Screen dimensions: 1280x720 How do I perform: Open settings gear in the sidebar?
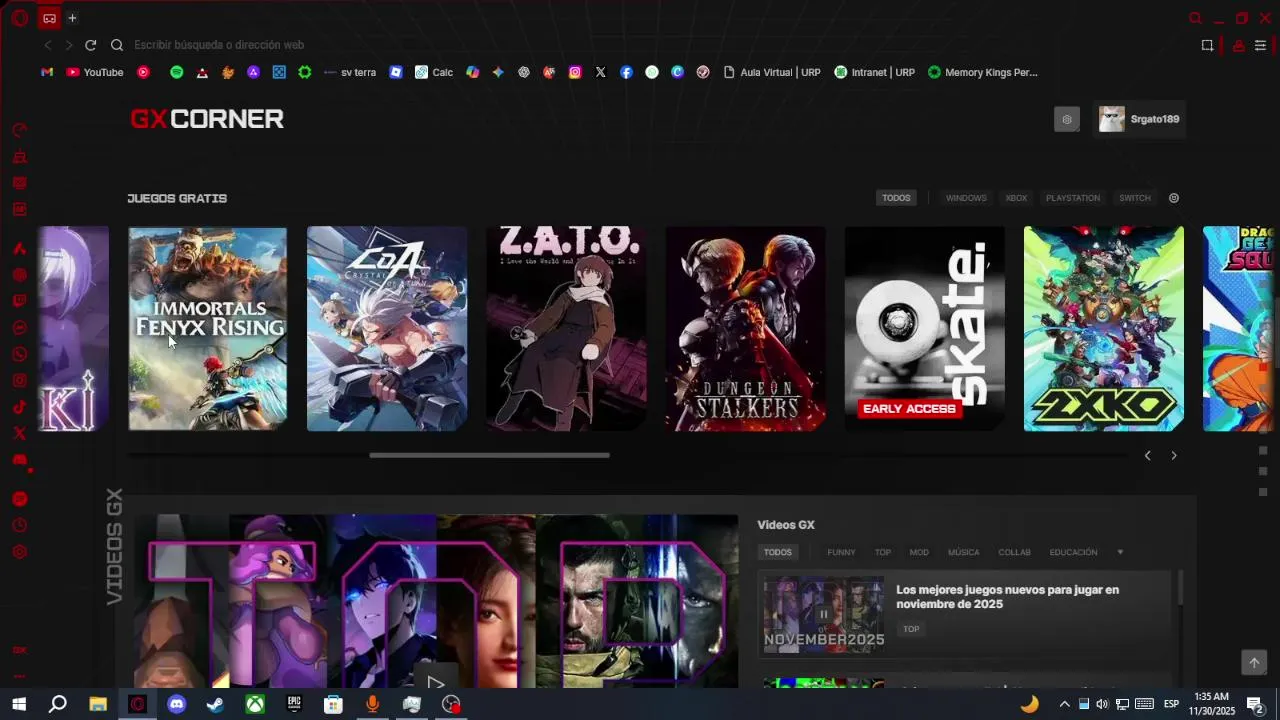[19, 552]
